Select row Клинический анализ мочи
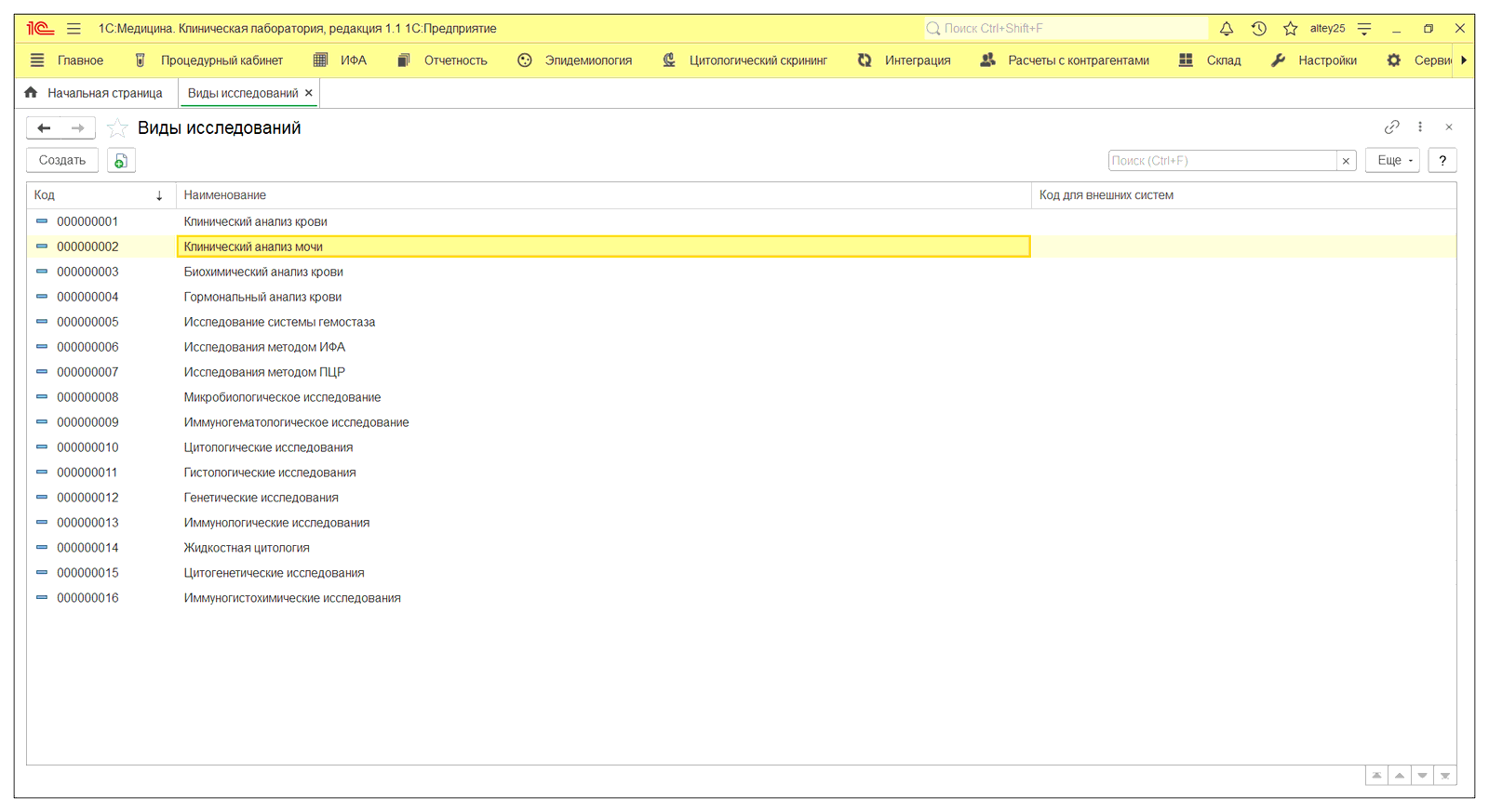Screen dimensions: 1489x812 click(741, 246)
